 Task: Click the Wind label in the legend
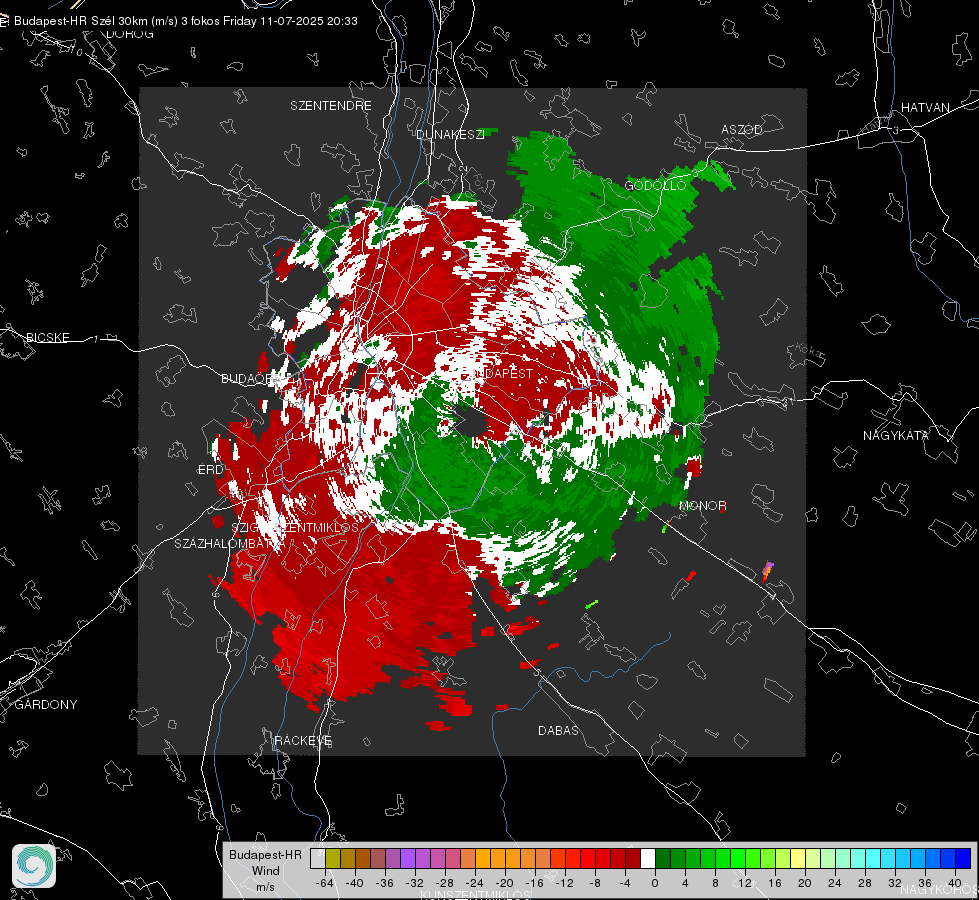tap(266, 871)
